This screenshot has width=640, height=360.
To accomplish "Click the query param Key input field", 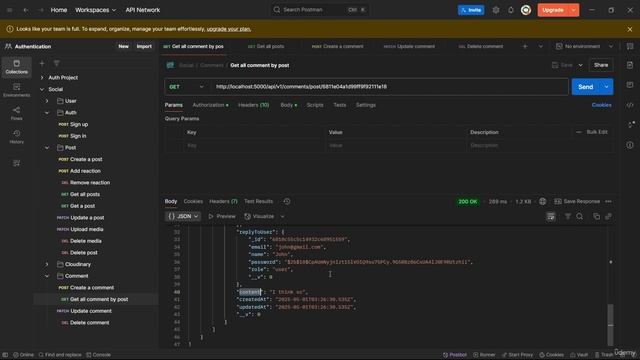I will pyautogui.click(x=253, y=145).
